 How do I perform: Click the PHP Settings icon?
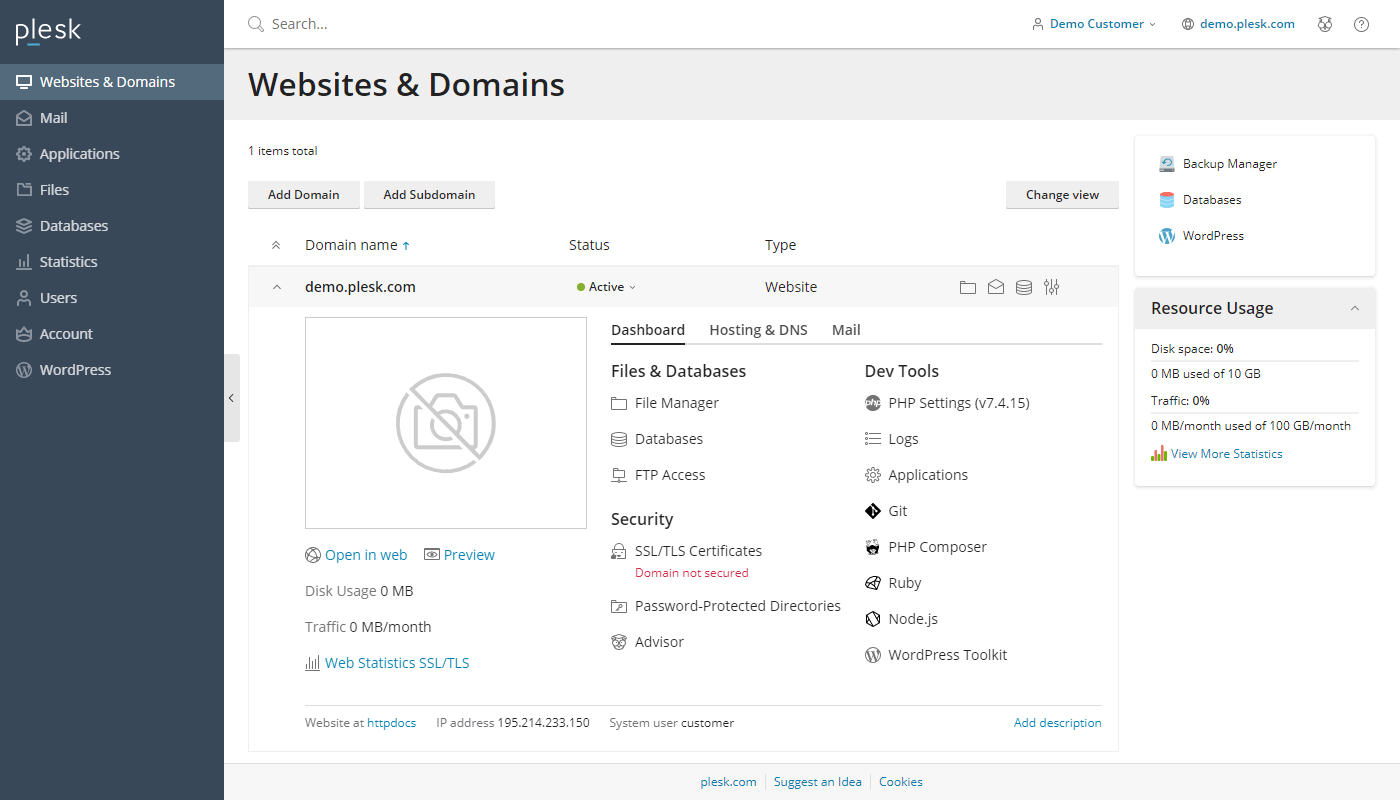[873, 403]
